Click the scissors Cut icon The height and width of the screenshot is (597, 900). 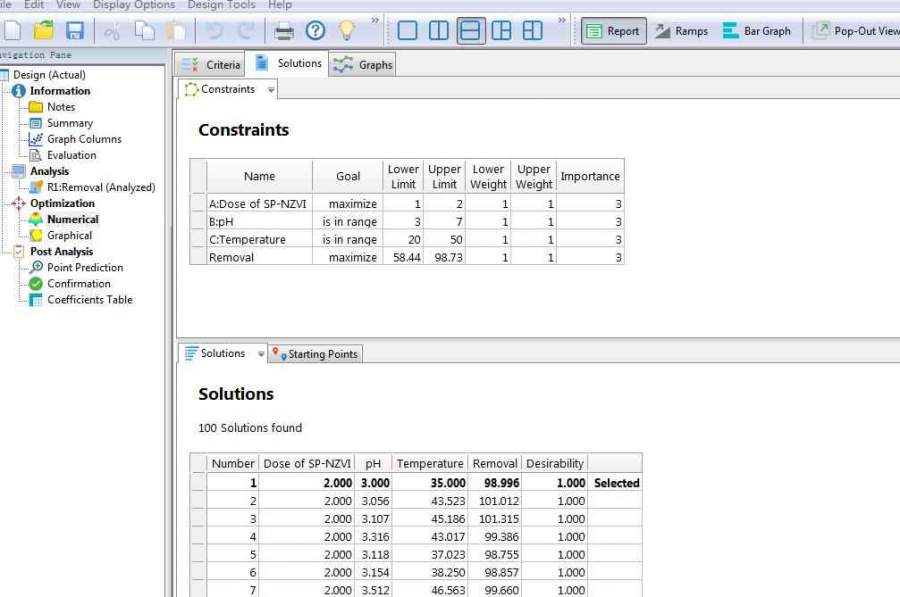(112, 31)
